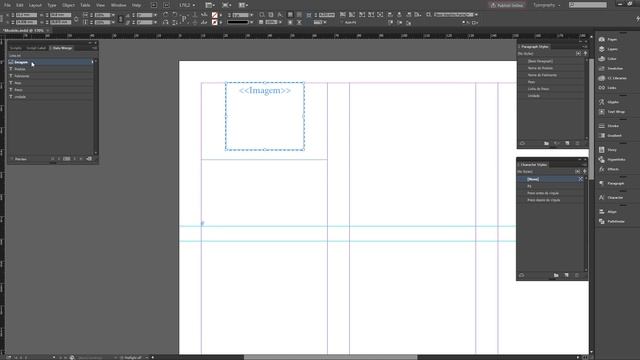Image resolution: width=640 pixels, height=360 pixels.
Task: Open the Object menu
Action: pyautogui.click(x=68, y=5)
